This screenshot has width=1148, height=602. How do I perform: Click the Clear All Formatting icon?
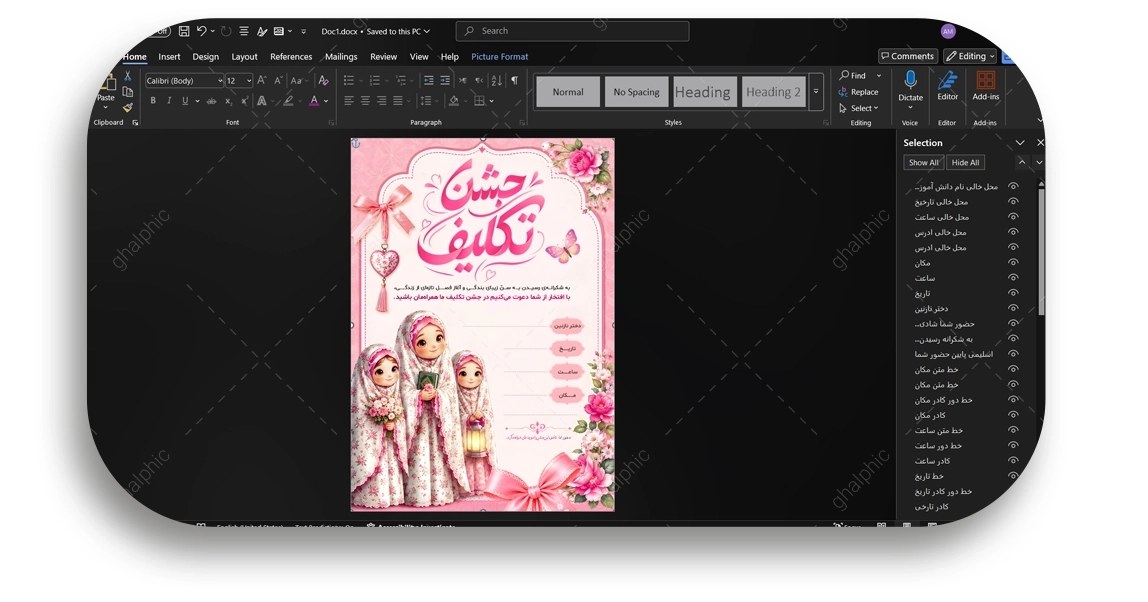[324, 81]
